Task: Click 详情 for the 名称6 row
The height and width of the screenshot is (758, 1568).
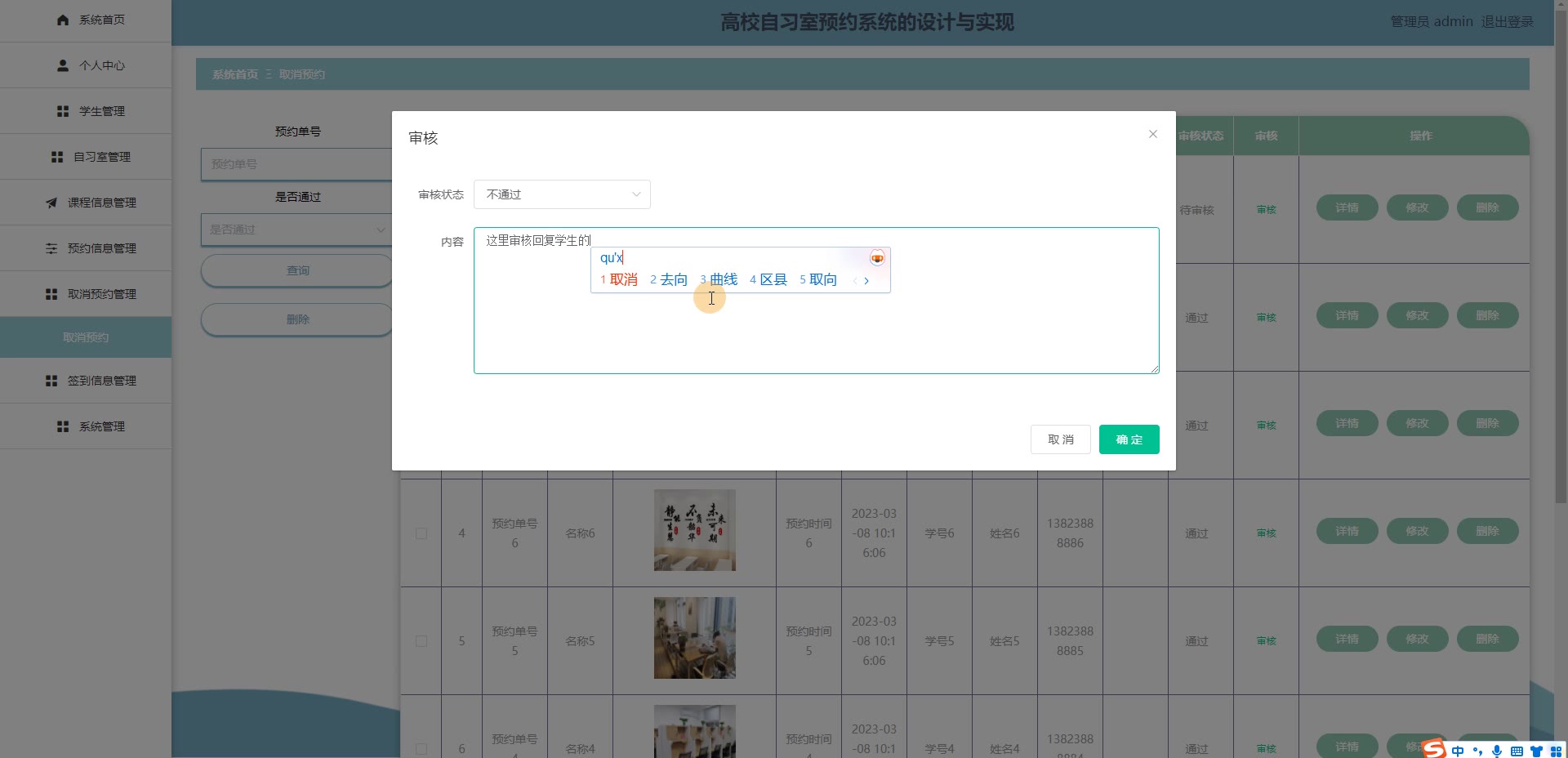Action: (1347, 531)
